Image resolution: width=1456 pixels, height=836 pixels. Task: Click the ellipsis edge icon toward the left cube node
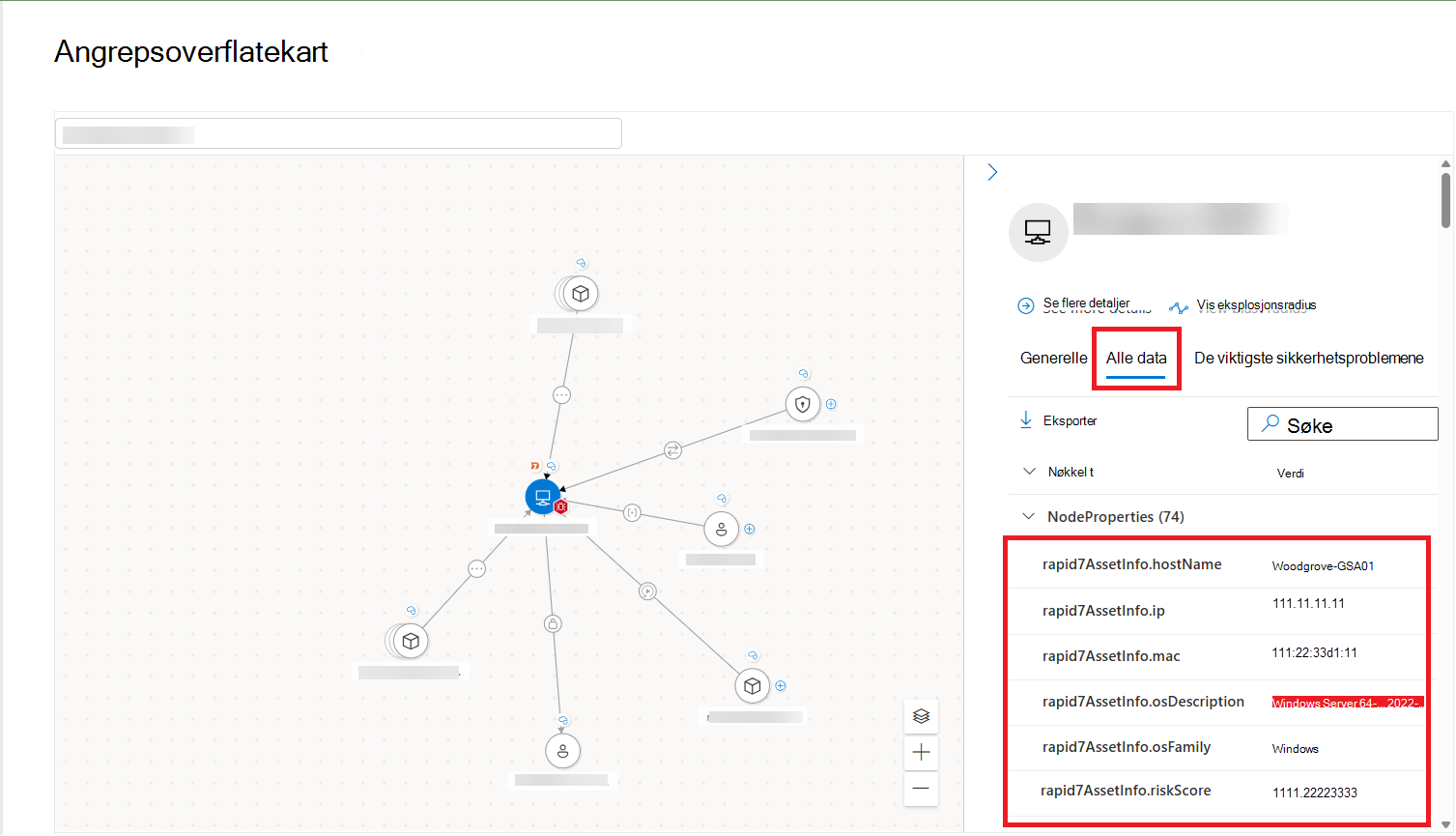click(477, 569)
